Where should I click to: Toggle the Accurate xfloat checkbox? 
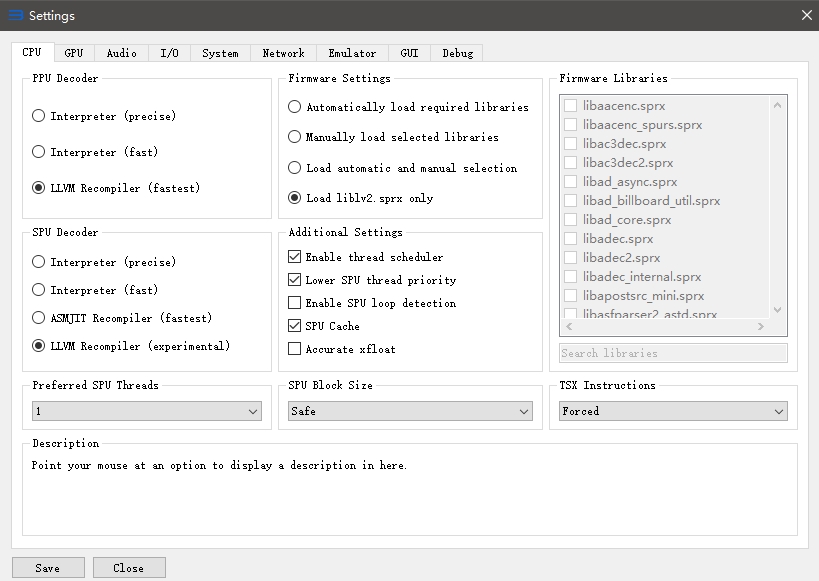coord(295,349)
